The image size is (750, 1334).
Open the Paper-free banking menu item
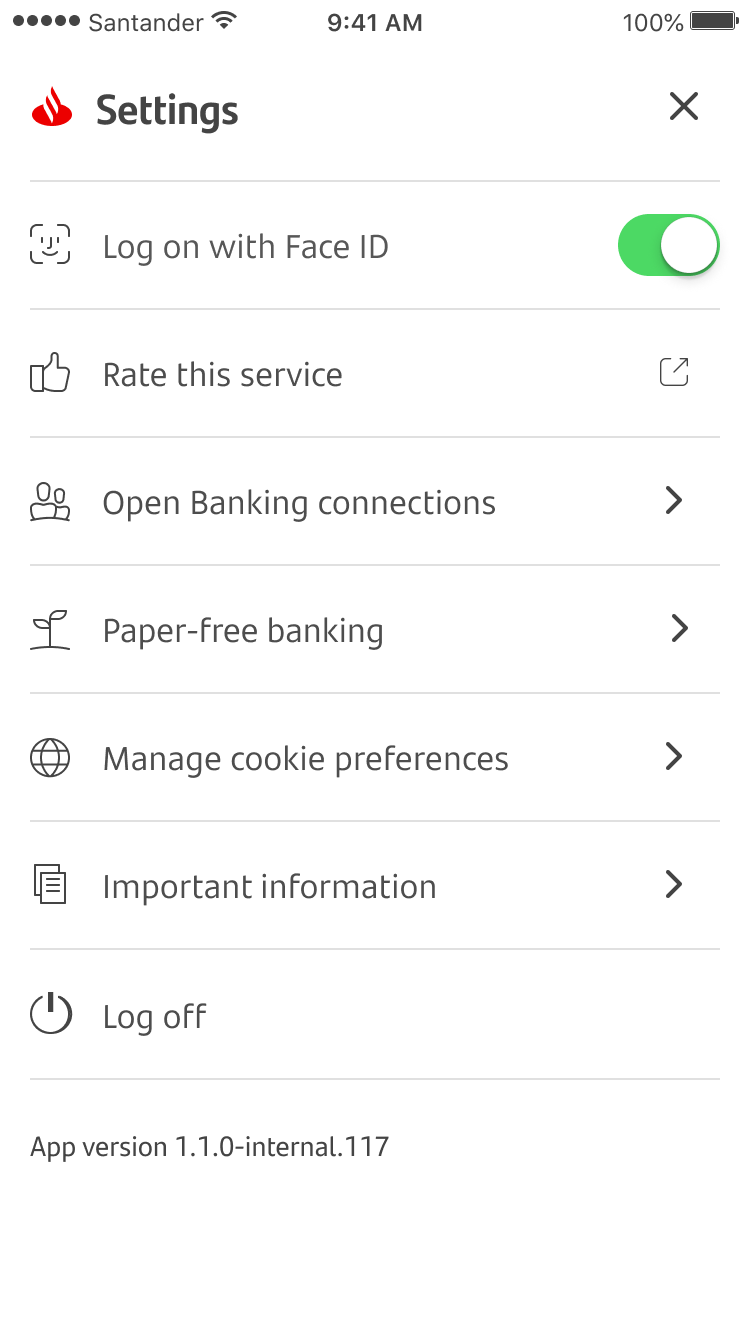coord(243,631)
